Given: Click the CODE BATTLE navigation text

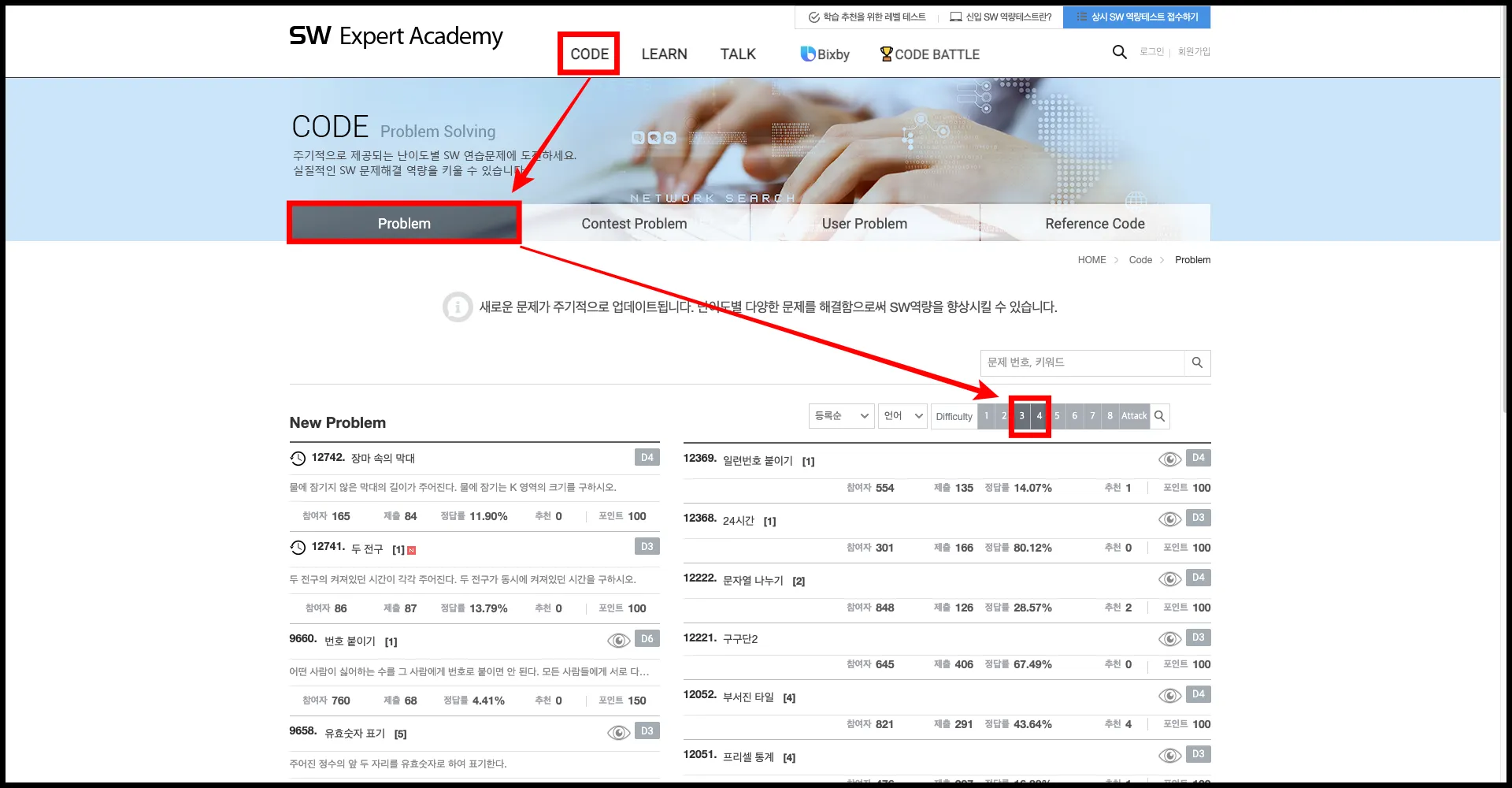Looking at the screenshot, I should 937,54.
